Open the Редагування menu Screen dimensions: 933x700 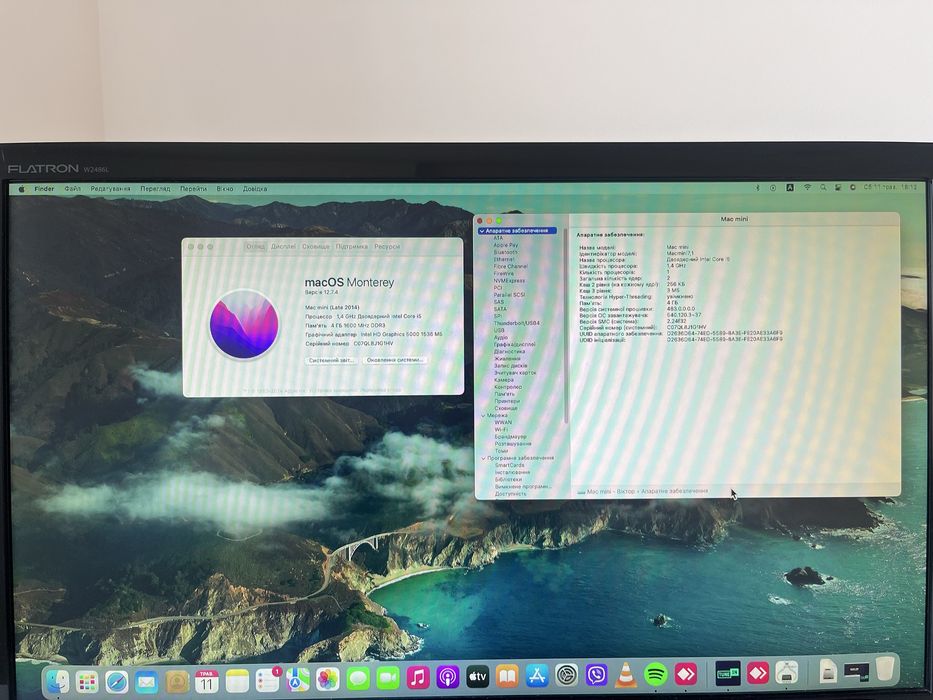110,189
